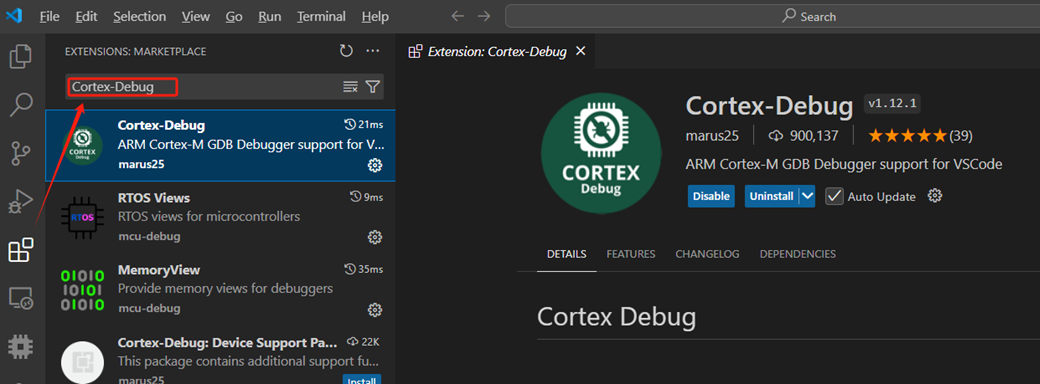1040x384 pixels.
Task: Open the marus25 publisher link in details
Action: pyautogui.click(x=712, y=136)
